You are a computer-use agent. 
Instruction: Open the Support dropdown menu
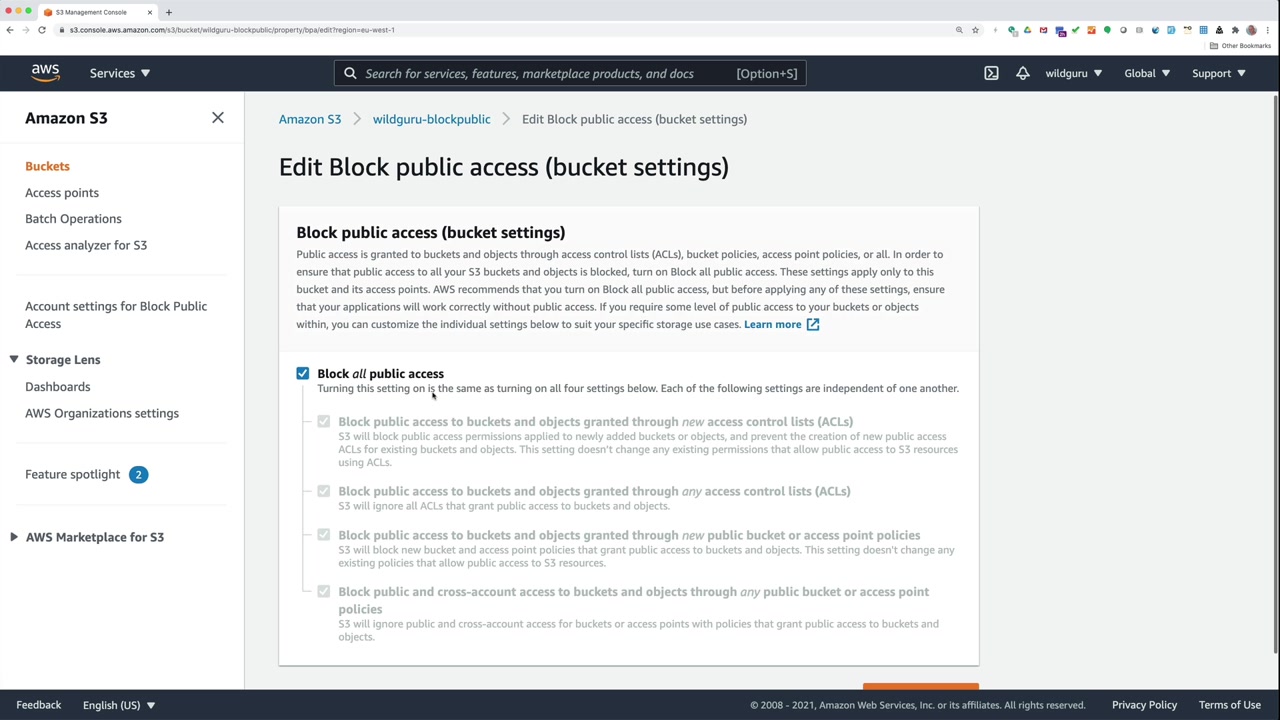(x=1218, y=73)
